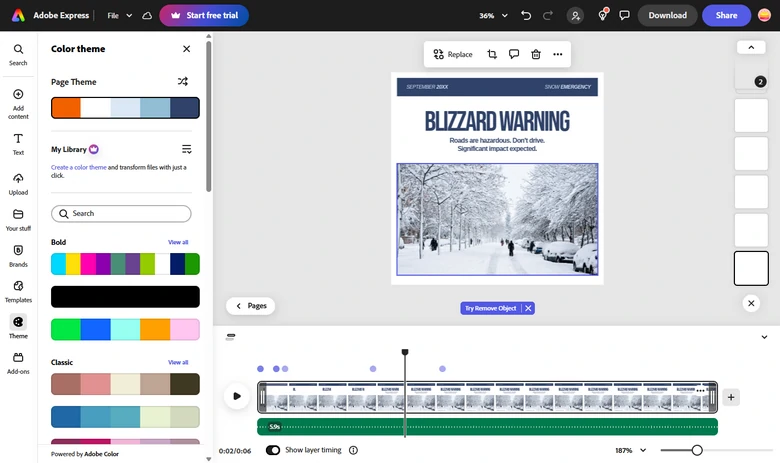Click the Download button

(x=668, y=15)
